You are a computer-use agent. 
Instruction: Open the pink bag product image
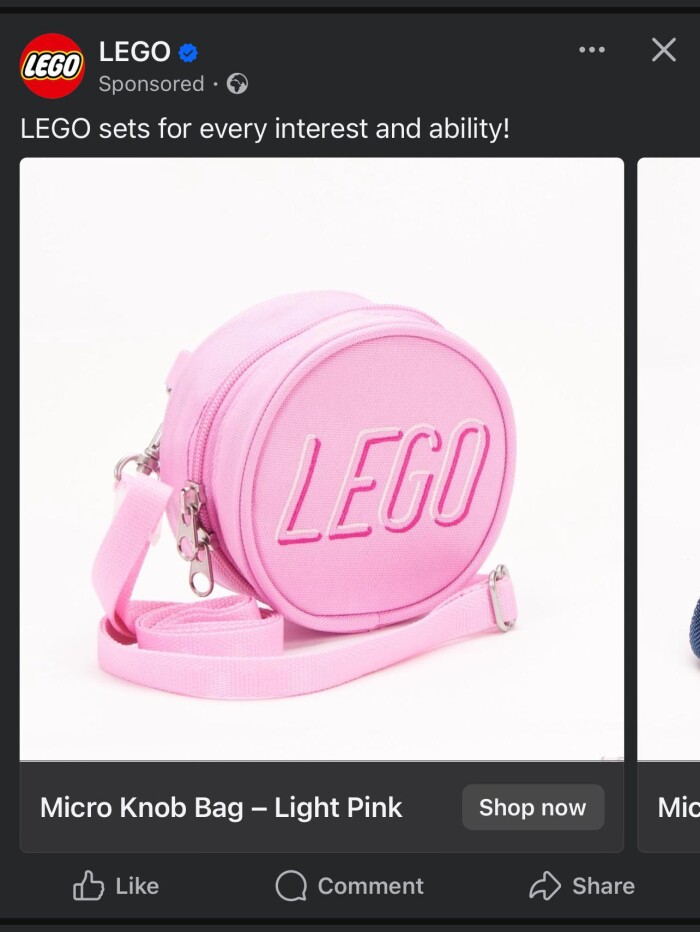pos(321,459)
